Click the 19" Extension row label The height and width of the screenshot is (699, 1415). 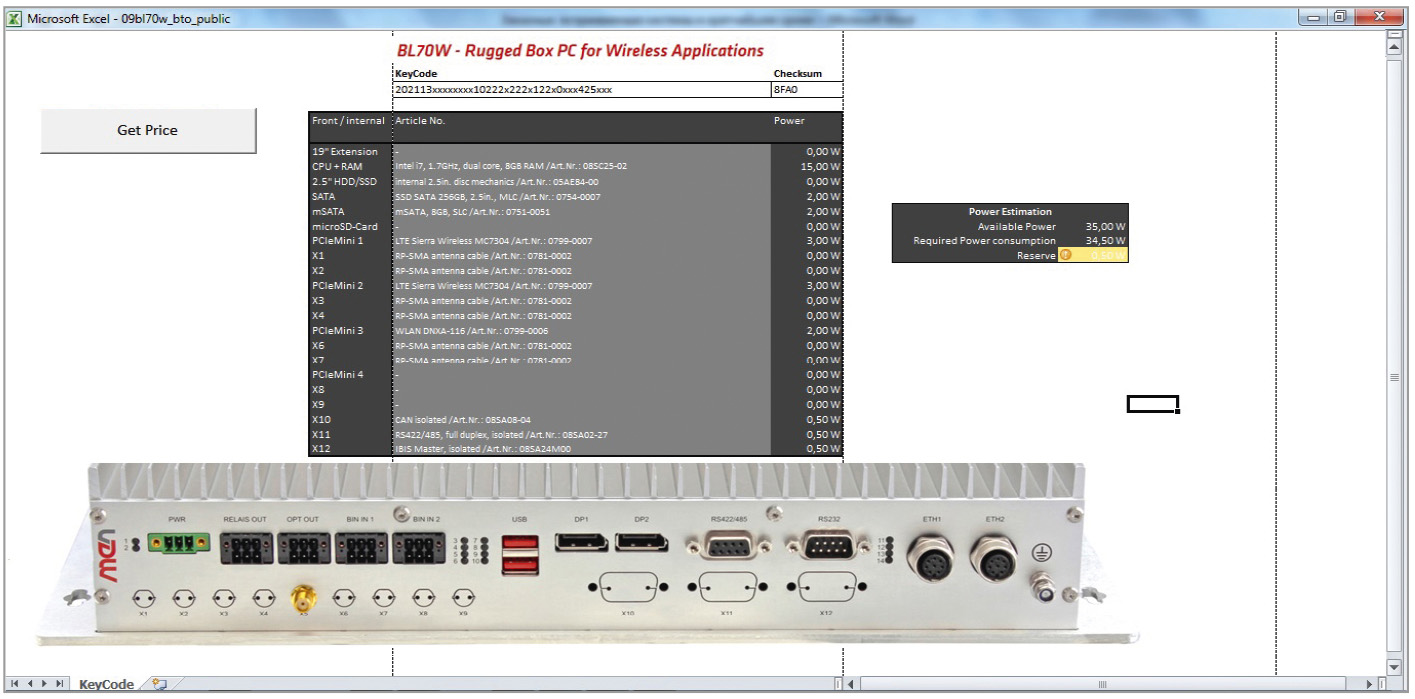tap(345, 152)
